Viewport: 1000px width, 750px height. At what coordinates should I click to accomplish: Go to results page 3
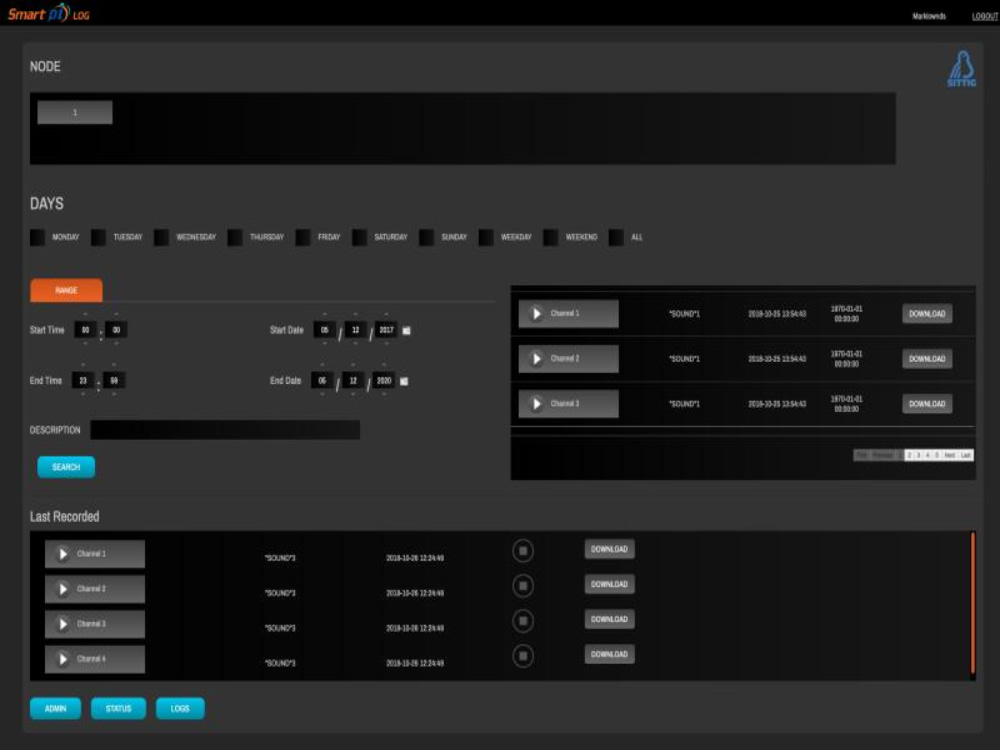coord(918,455)
